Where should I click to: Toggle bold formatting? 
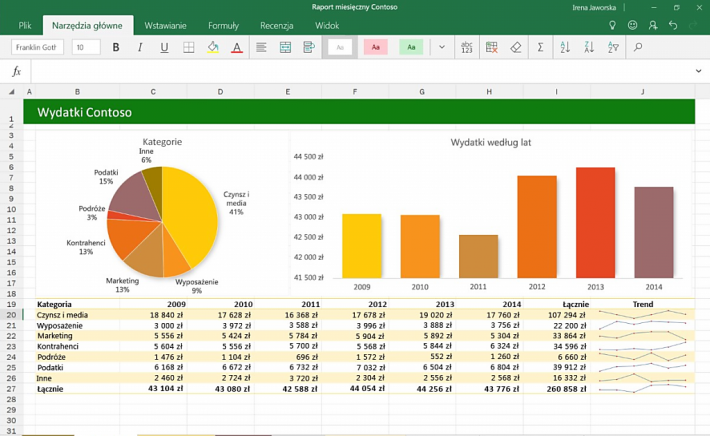click(x=116, y=47)
